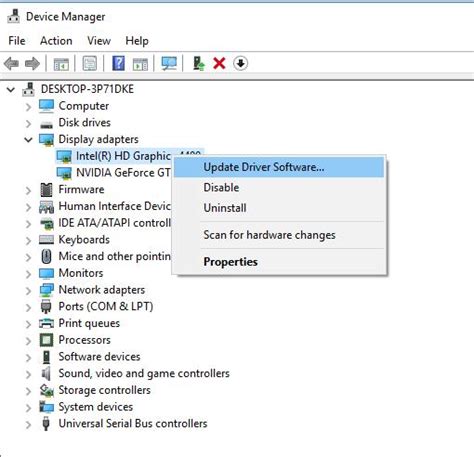Expand the Ports (COM & LPT) arrow

pos(29,307)
